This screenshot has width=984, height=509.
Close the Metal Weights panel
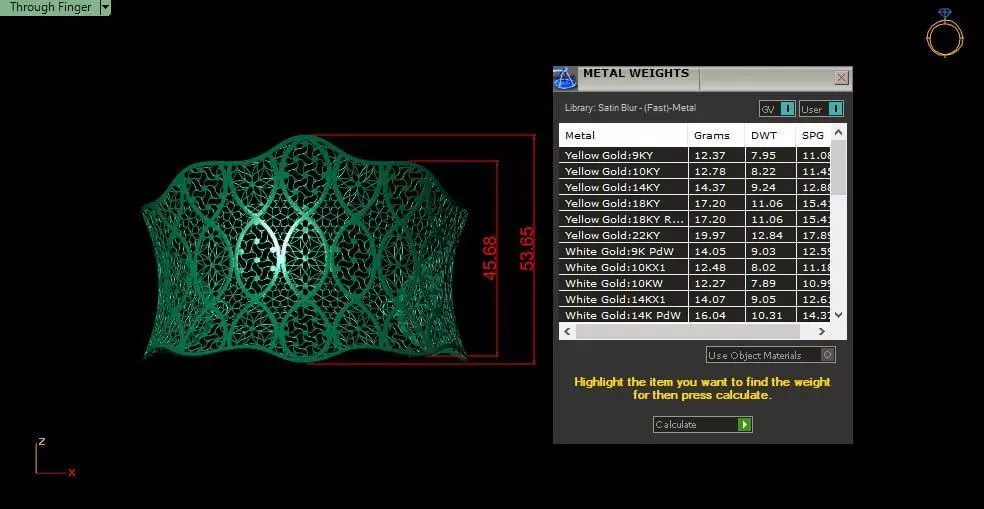842,78
